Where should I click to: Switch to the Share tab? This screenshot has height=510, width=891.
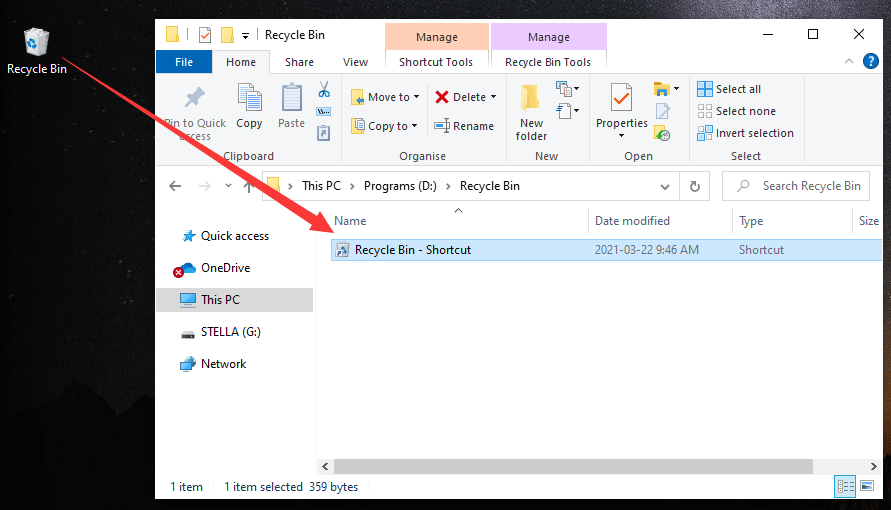299,62
